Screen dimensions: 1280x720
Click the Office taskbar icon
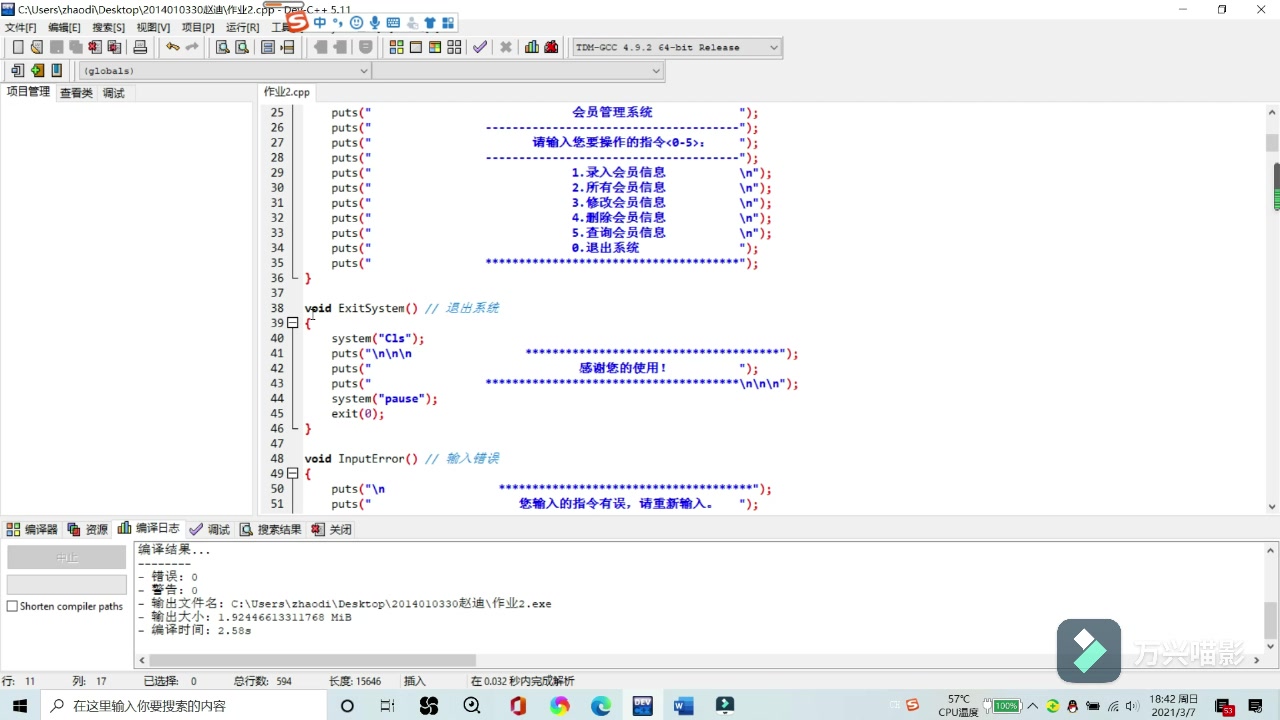[517, 706]
